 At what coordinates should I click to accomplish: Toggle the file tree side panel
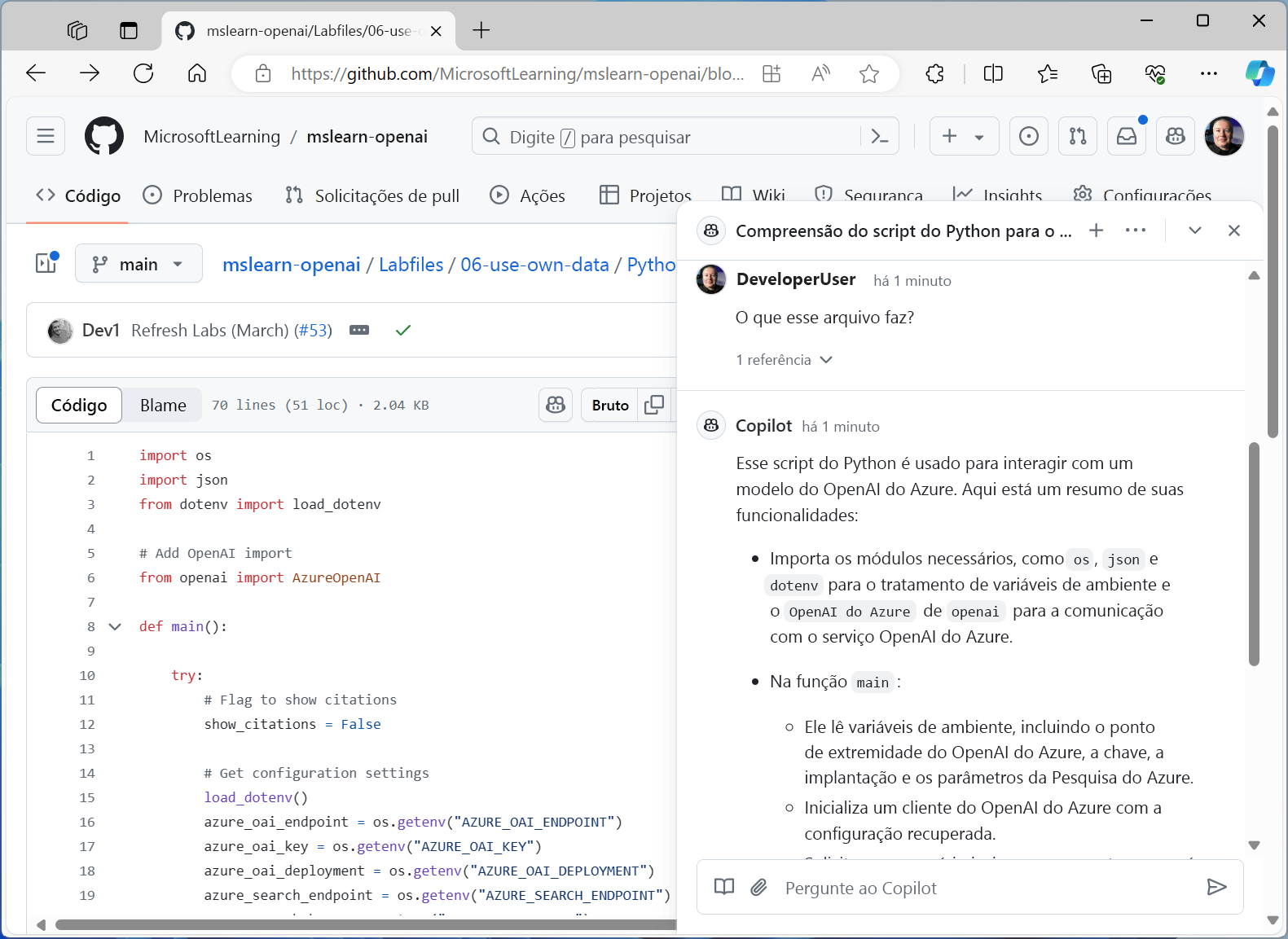pyautogui.click(x=46, y=263)
